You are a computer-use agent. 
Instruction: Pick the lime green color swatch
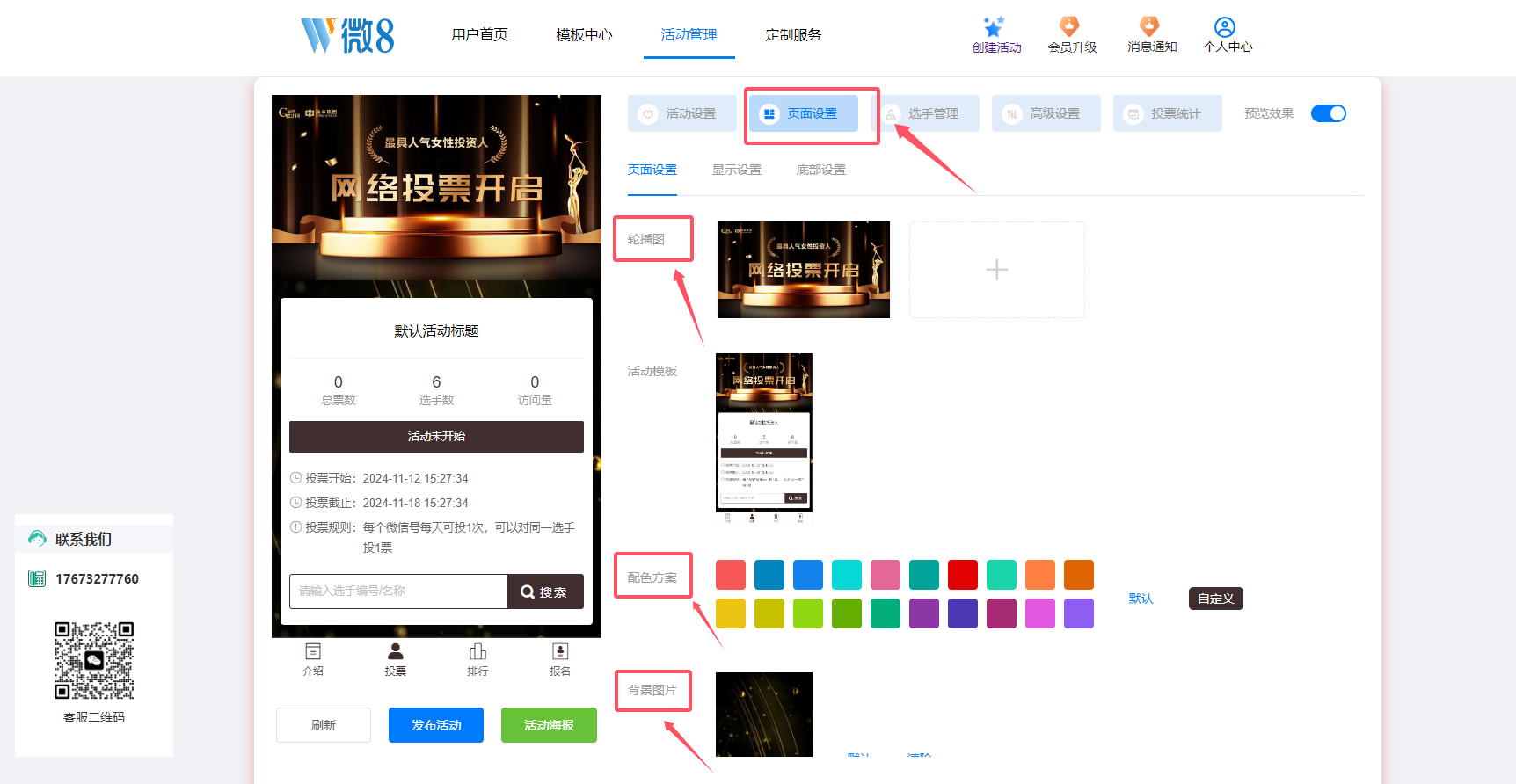pyautogui.click(x=808, y=613)
